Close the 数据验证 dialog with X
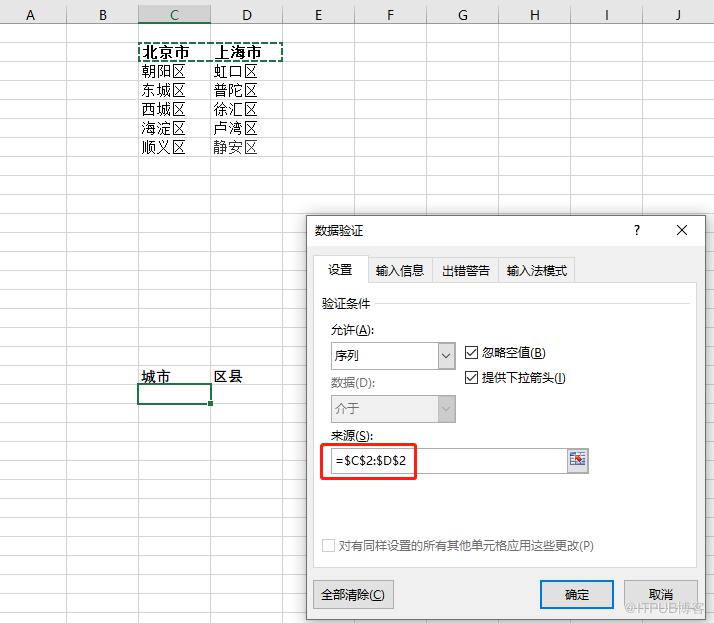The width and height of the screenshot is (714, 623). pos(682,230)
